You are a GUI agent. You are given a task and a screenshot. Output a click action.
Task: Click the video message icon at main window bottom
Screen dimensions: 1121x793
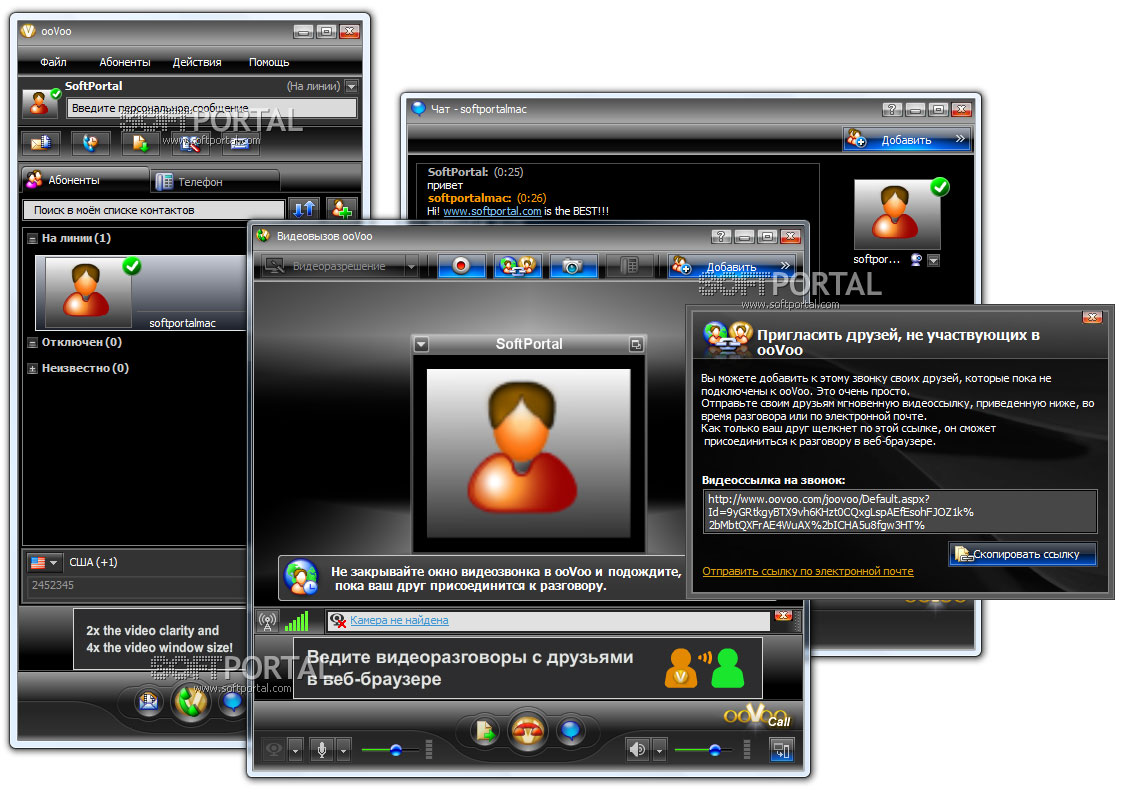(x=148, y=701)
